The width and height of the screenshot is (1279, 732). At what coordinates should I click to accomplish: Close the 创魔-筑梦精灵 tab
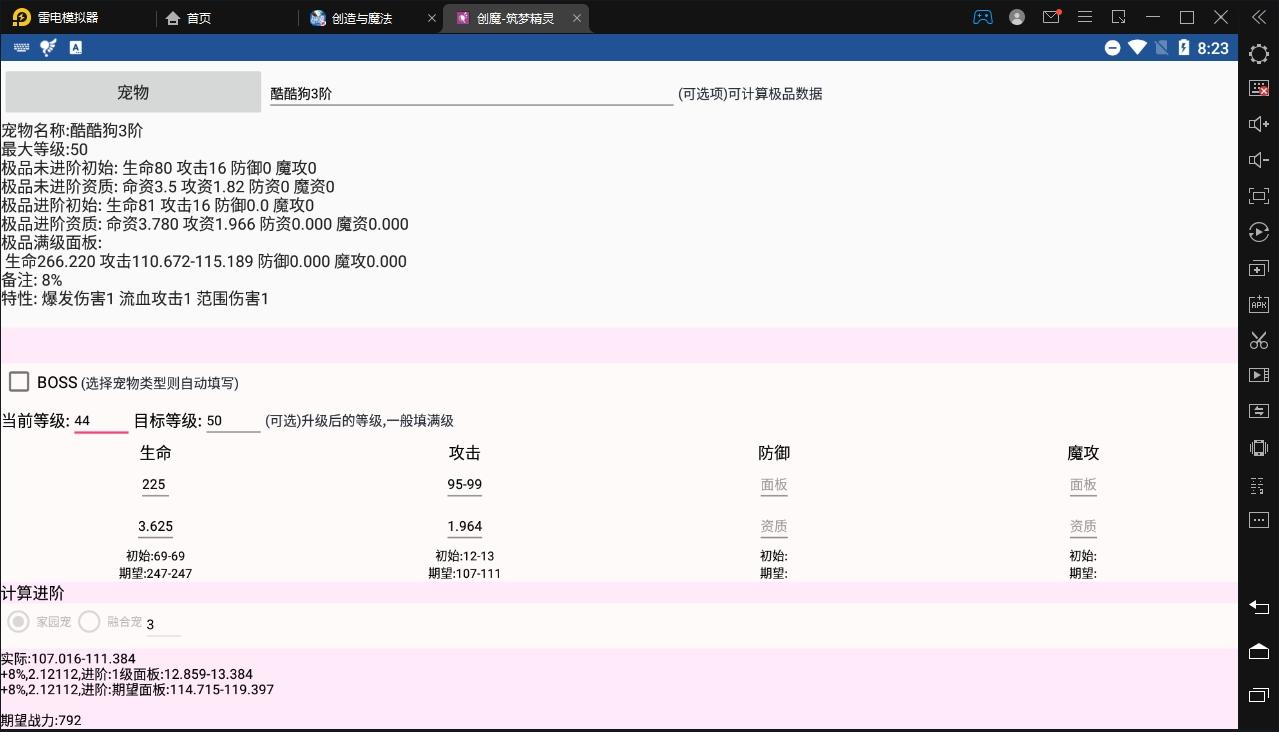pyautogui.click(x=576, y=18)
